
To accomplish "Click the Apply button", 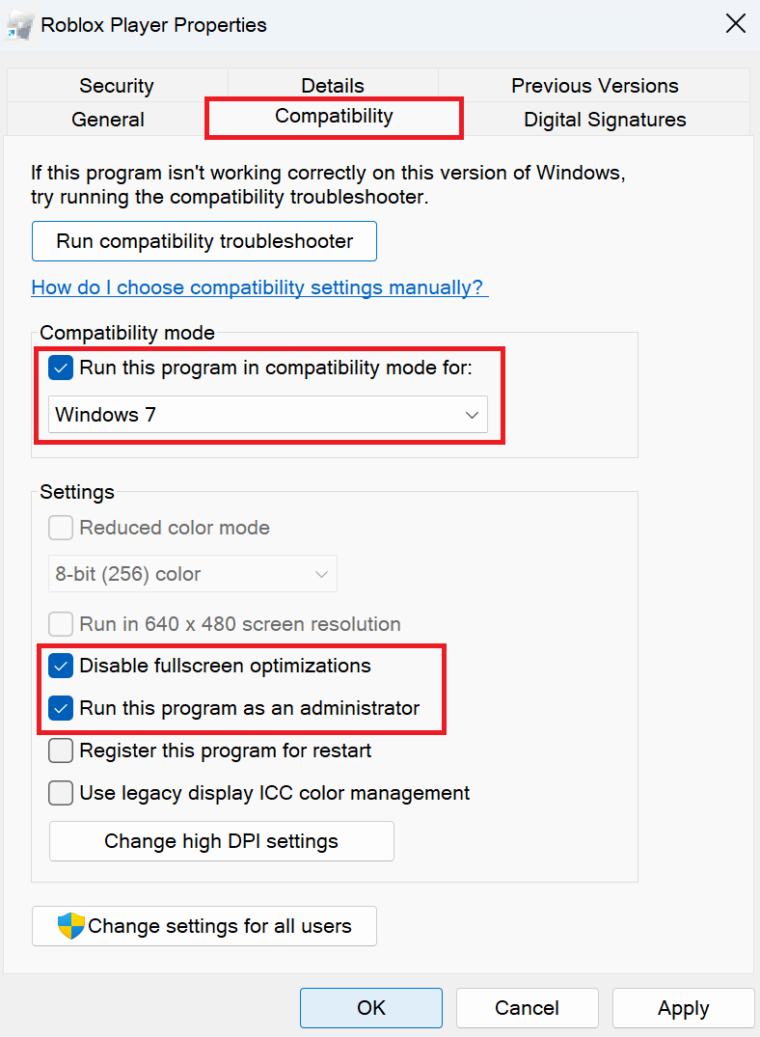I will click(x=683, y=1008).
